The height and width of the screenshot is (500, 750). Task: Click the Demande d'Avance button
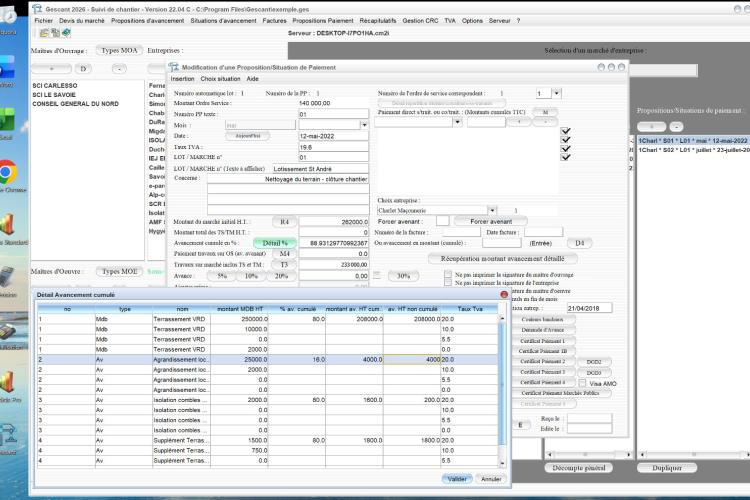[x=543, y=330]
